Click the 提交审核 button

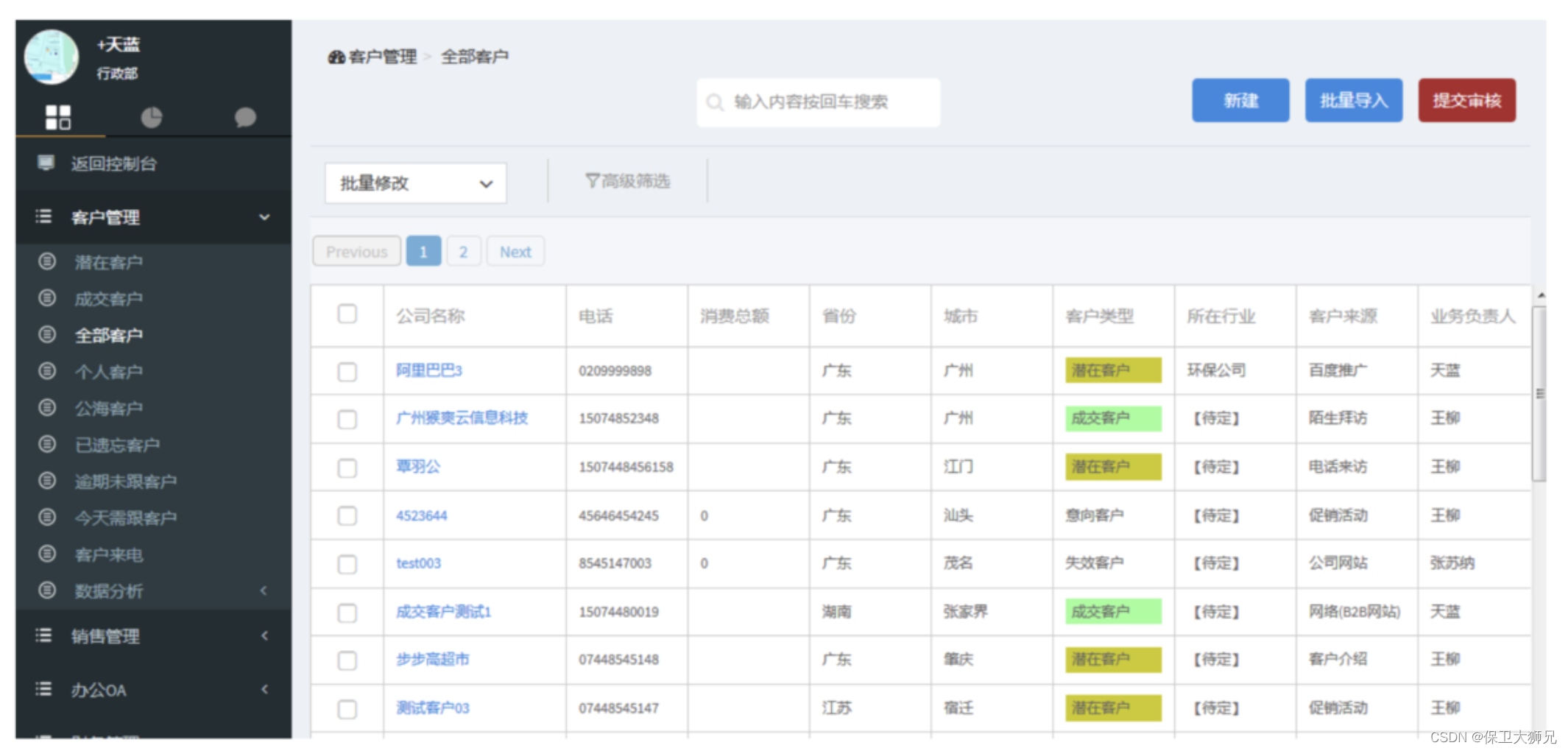(1467, 100)
